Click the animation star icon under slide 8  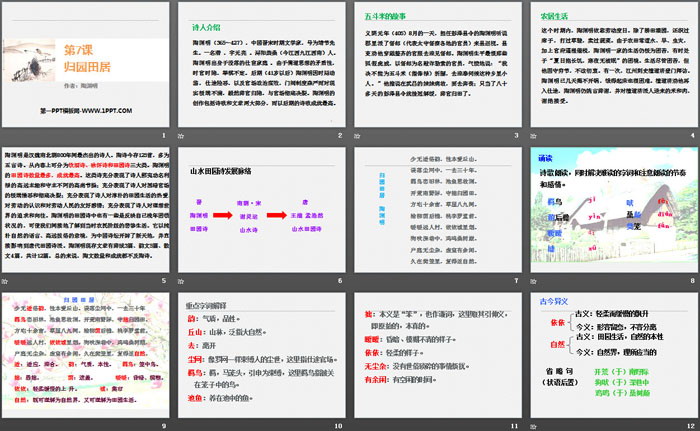533,281
